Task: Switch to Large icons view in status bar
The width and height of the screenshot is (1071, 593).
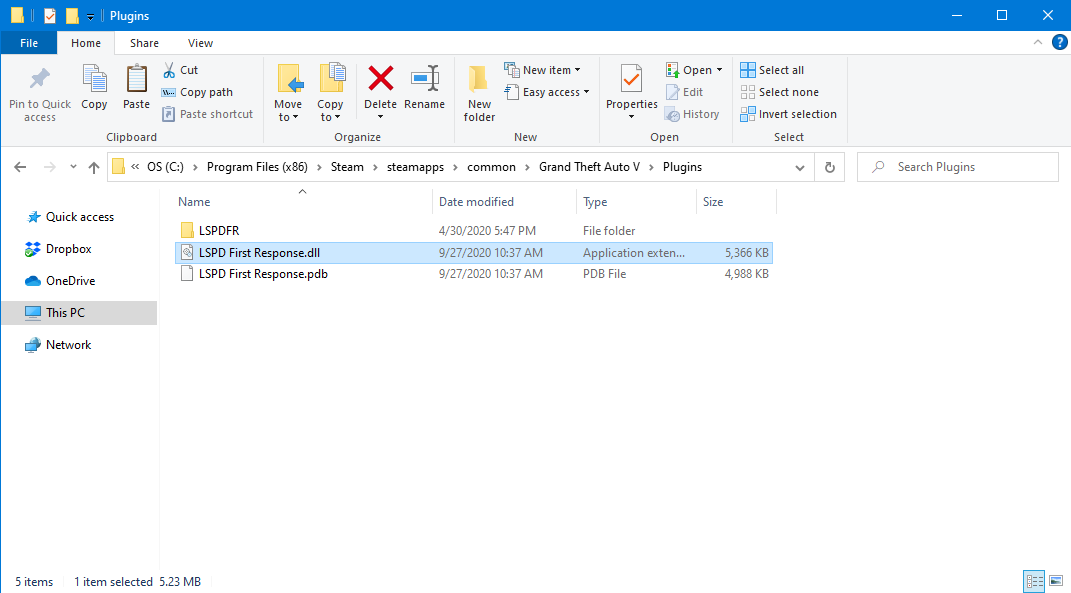Action: click(x=1056, y=581)
